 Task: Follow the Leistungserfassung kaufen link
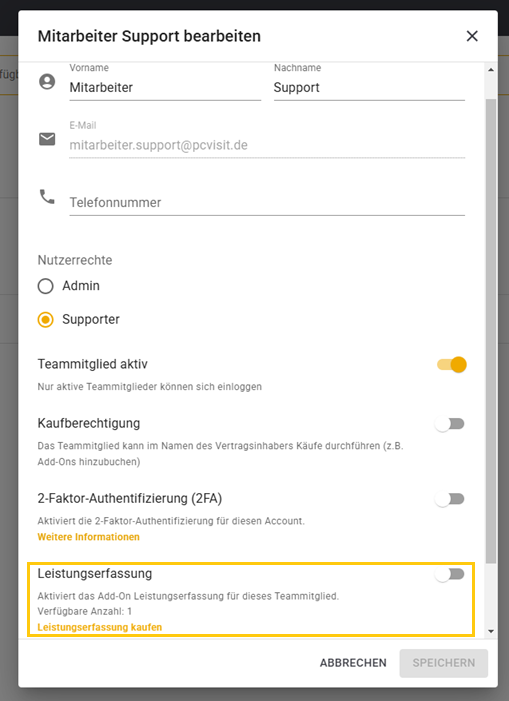[100, 627]
